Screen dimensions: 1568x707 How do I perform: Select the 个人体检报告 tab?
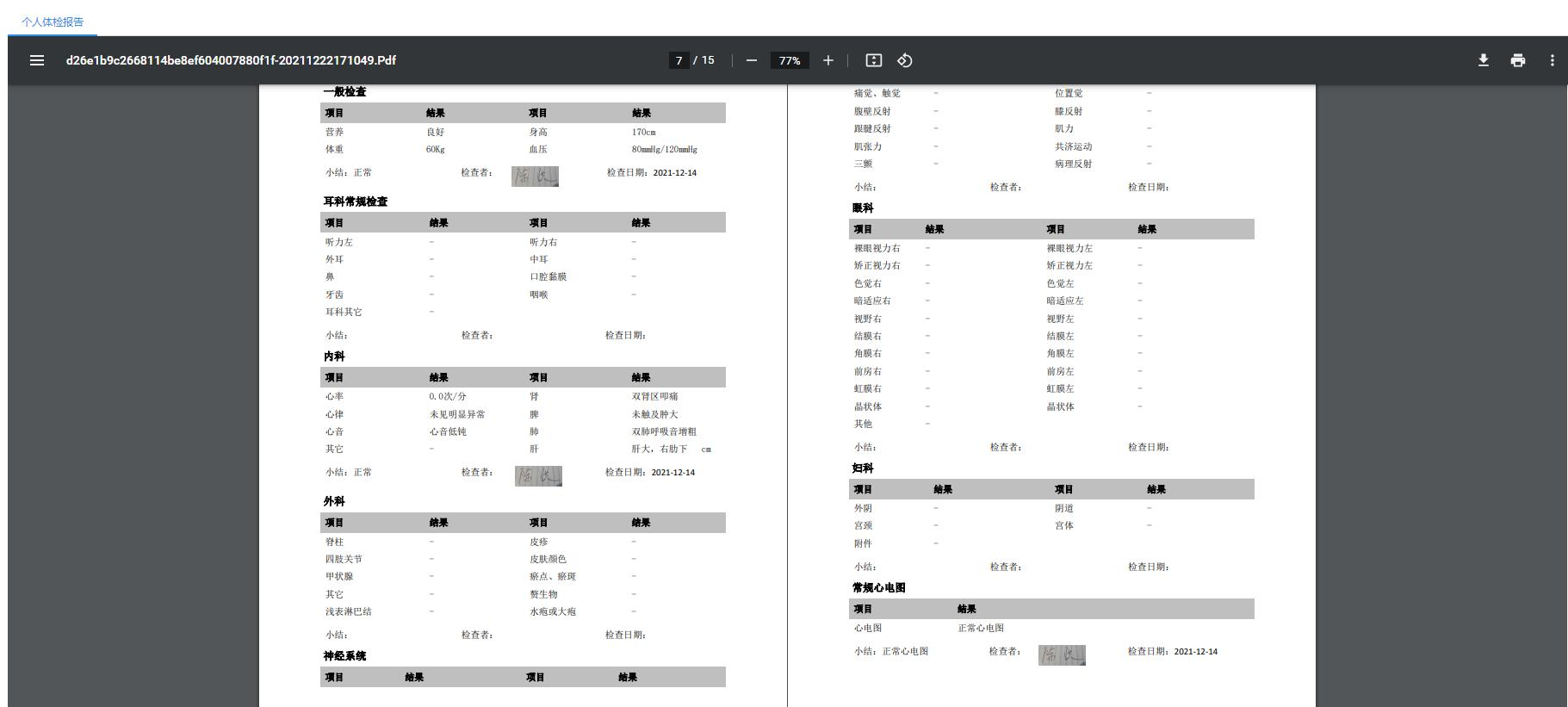tap(53, 22)
